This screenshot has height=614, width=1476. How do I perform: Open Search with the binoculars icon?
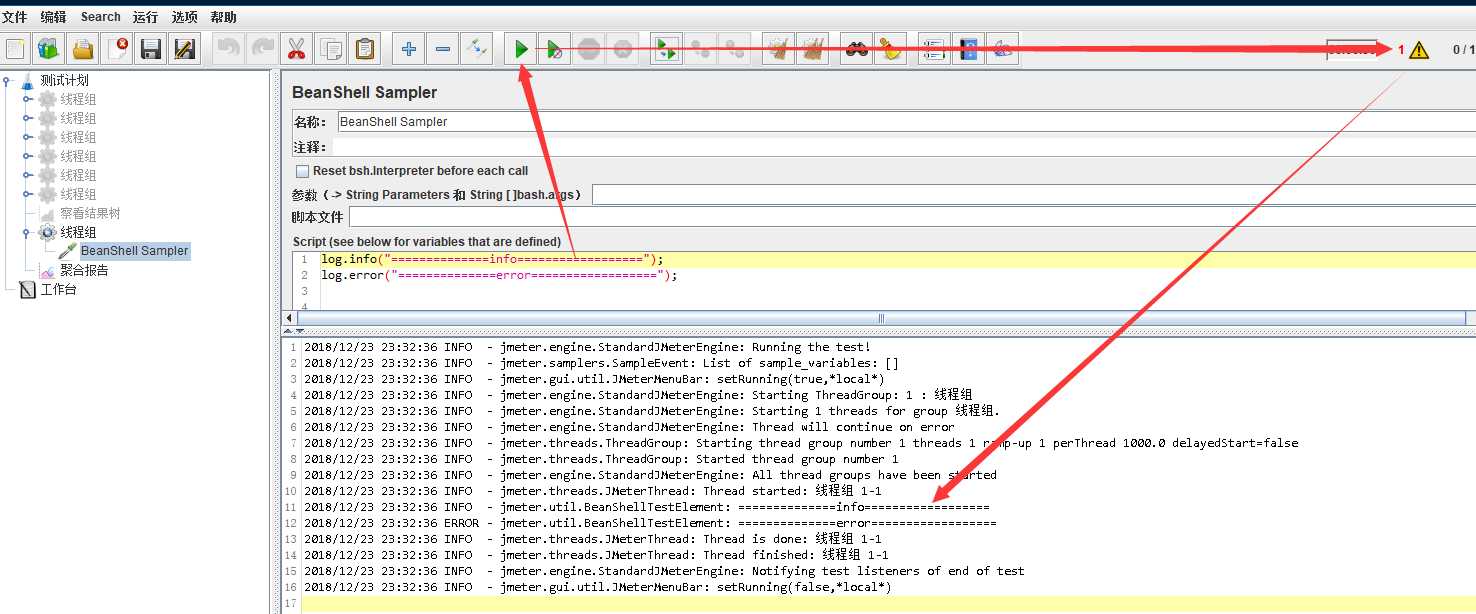[856, 49]
